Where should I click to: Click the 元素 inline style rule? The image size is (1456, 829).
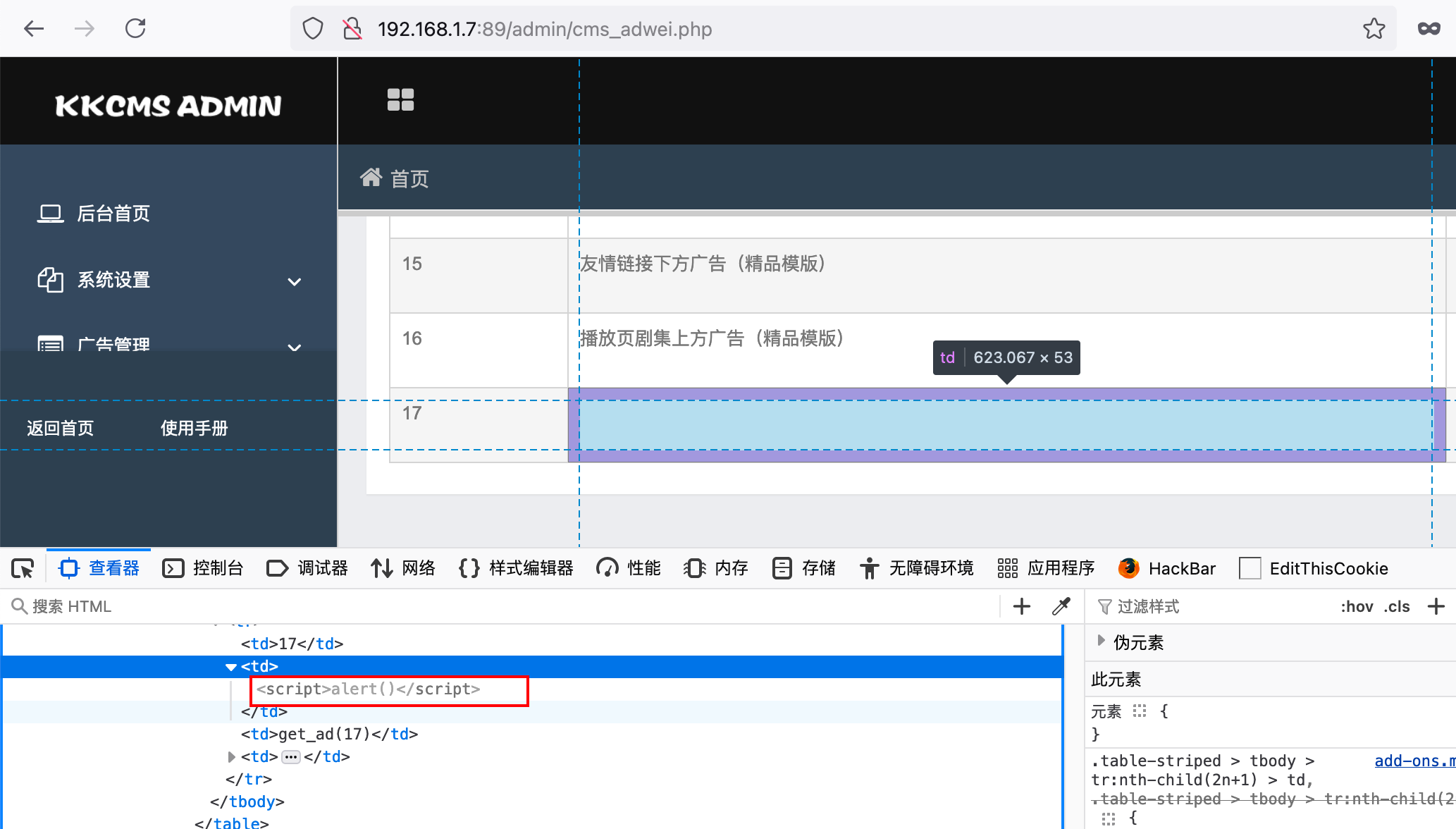(1106, 711)
